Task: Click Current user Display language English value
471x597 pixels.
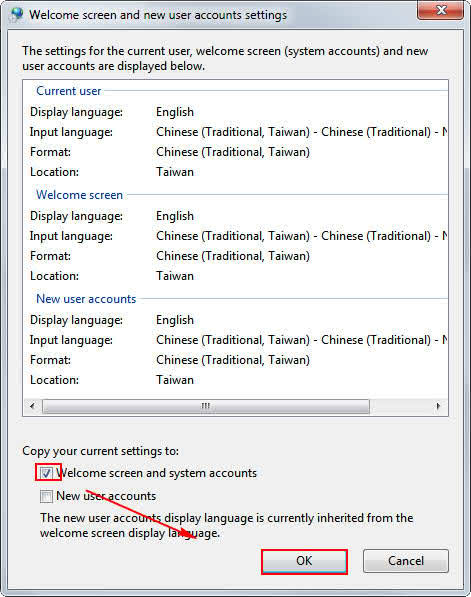Action: tap(175, 112)
